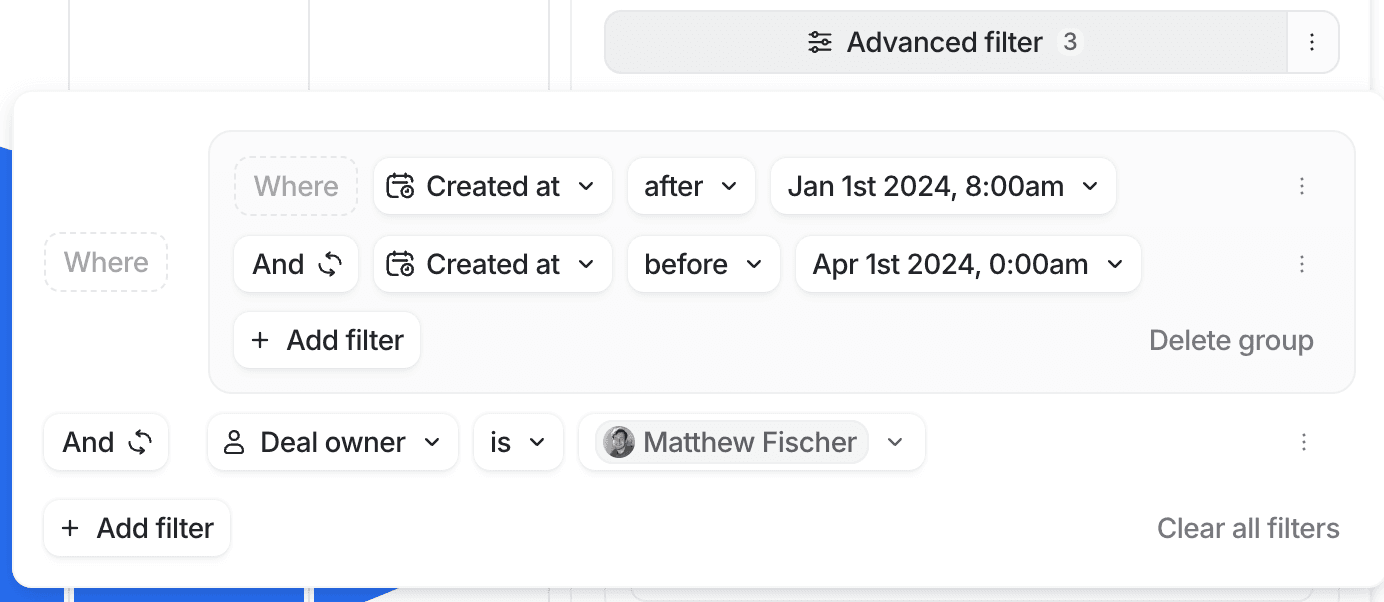Click the Advanced filter sliders icon
Screen dimensions: 1384x602
(820, 42)
